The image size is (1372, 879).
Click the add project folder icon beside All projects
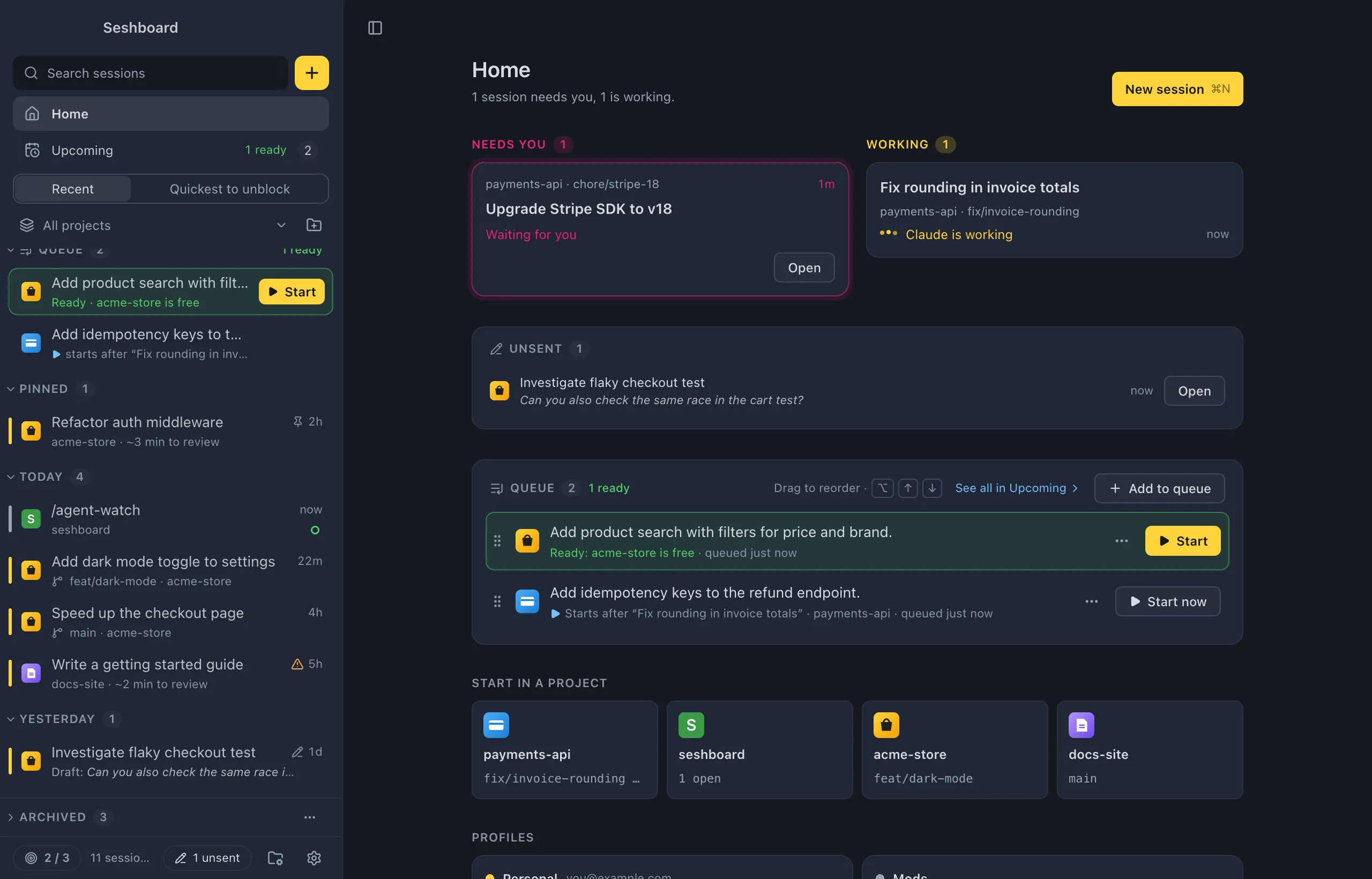[314, 225]
